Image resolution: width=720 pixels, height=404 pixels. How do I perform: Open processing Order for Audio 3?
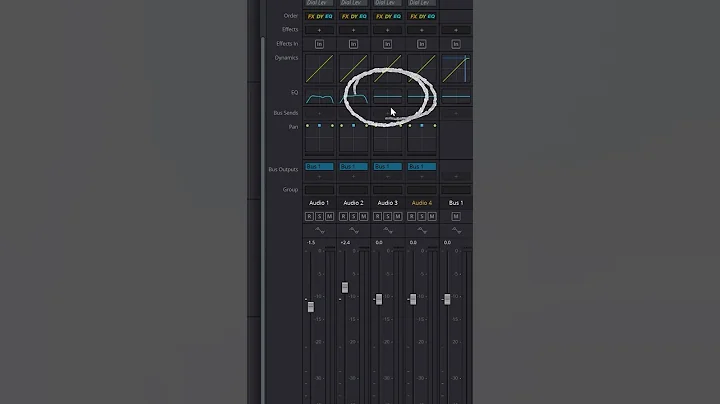[388, 16]
